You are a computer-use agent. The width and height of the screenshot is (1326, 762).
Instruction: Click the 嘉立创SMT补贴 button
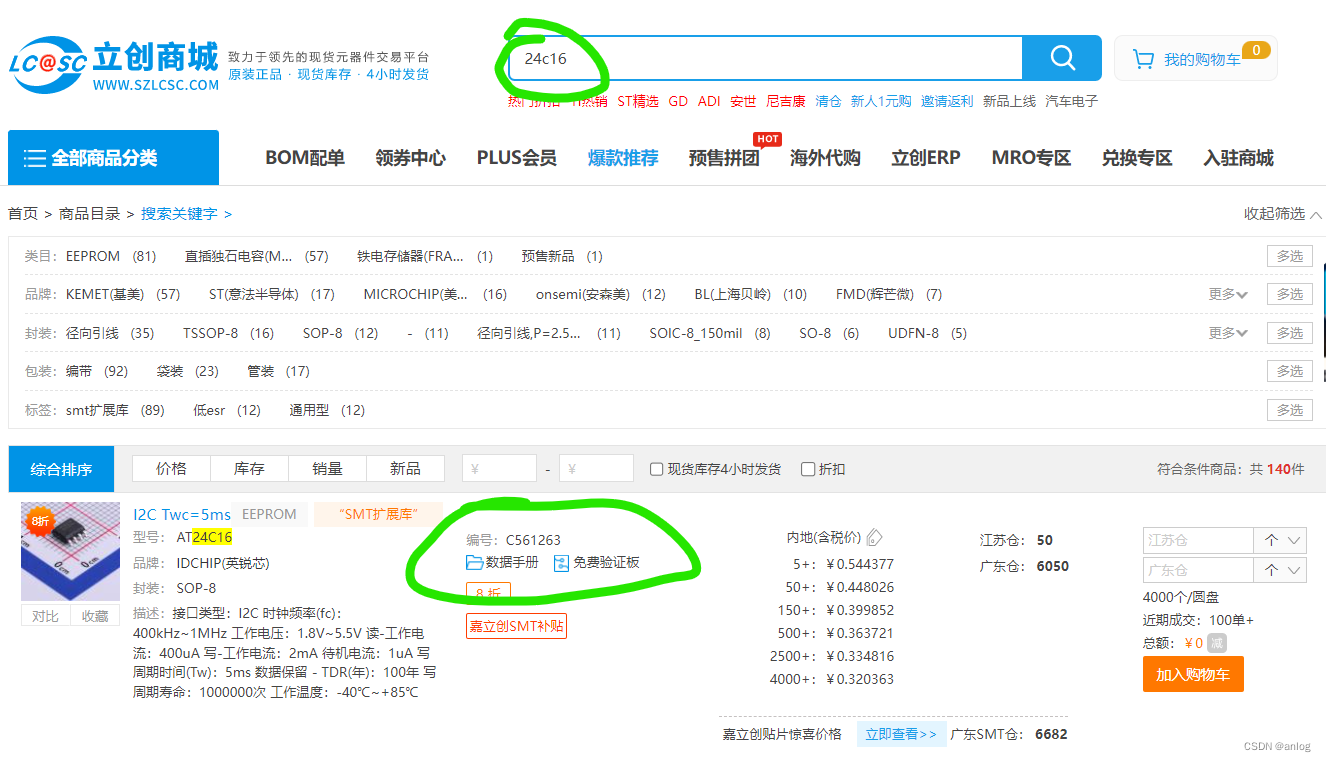[516, 625]
